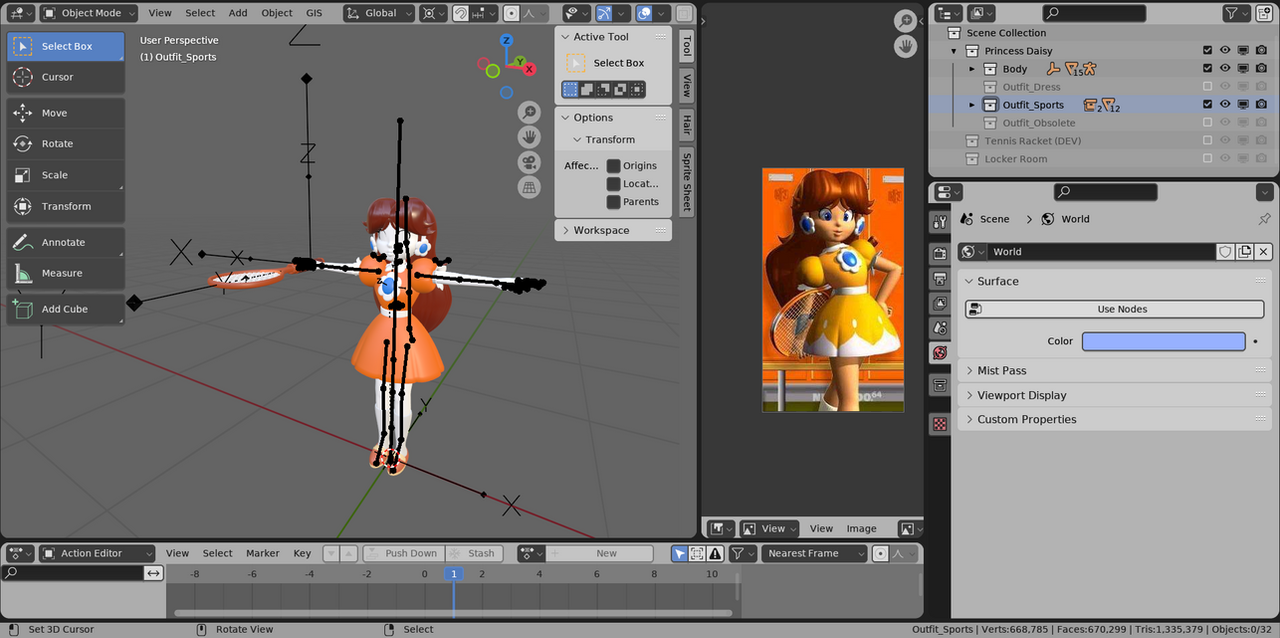Switch to the Sprite Sheet sidebar tab
1280x638 pixels.
(686, 181)
